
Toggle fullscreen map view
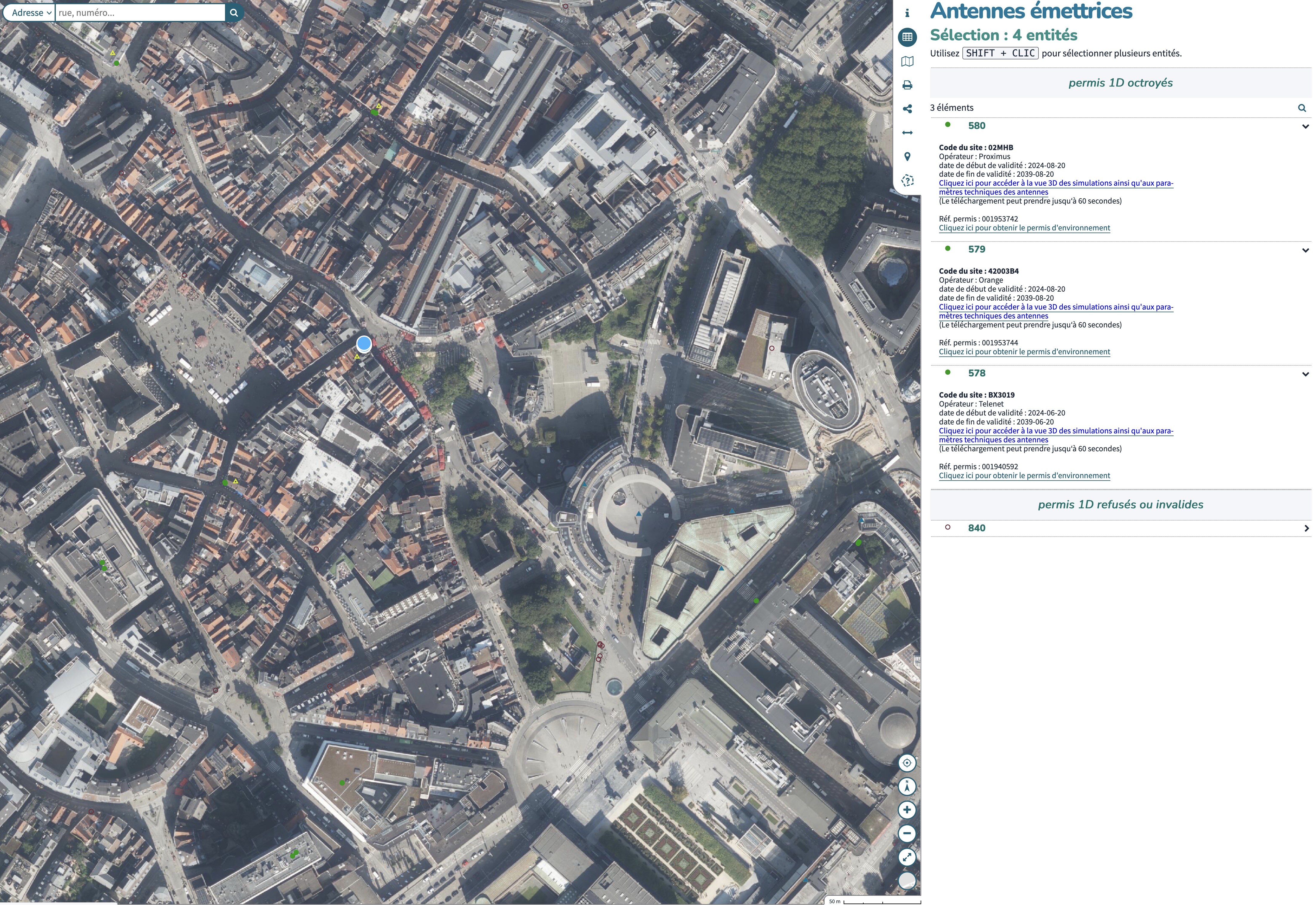(907, 857)
